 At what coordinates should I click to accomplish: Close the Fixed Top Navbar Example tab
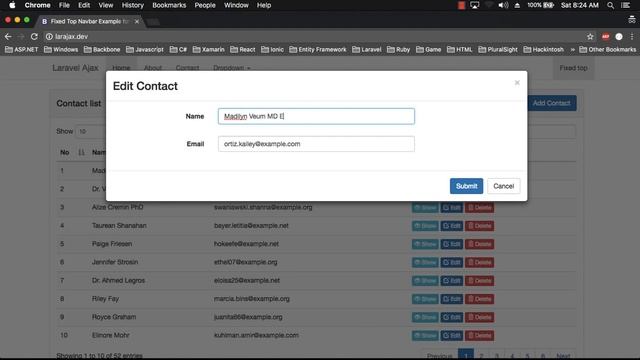[137, 21]
